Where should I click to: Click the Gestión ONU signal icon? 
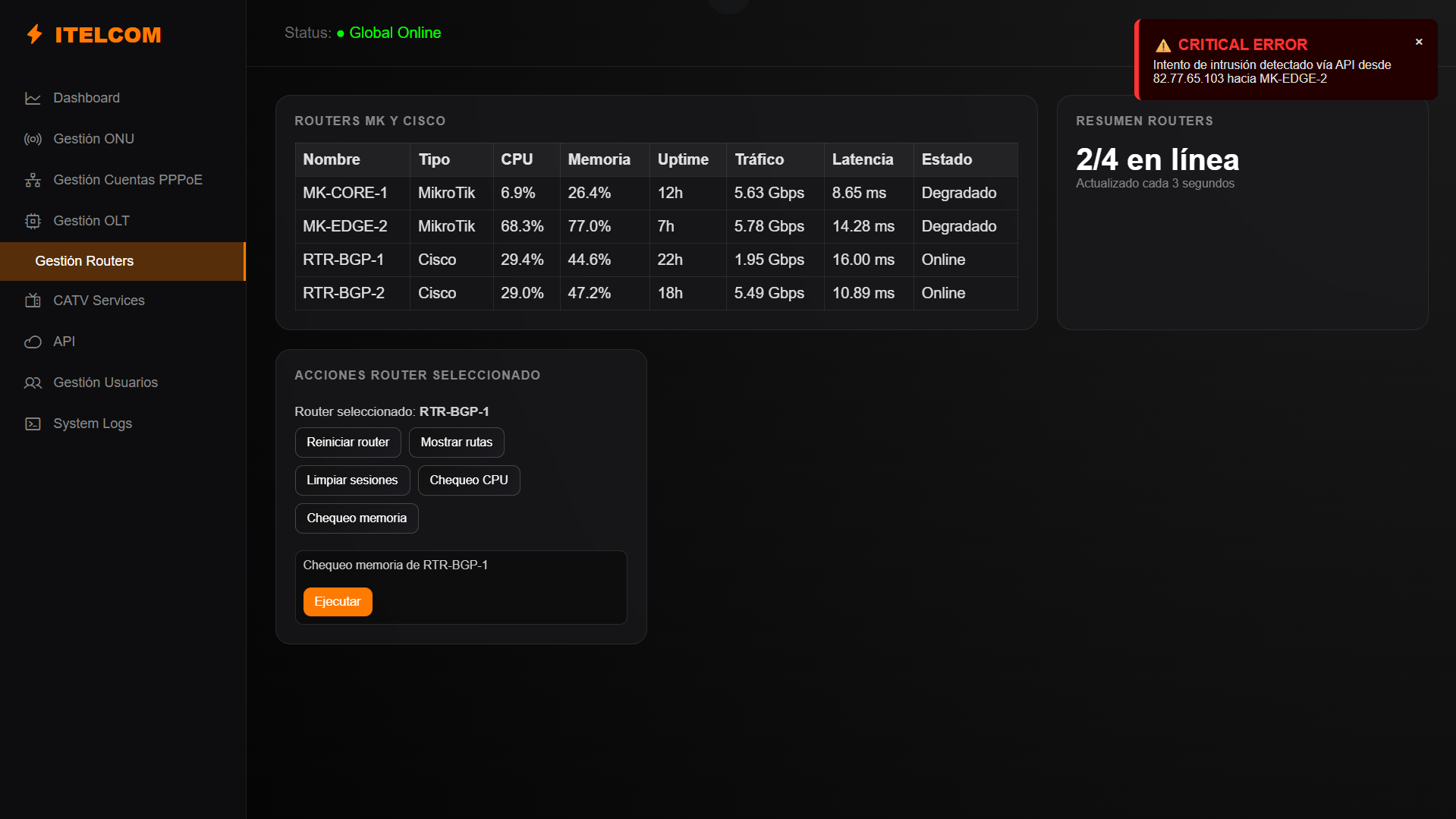click(33, 139)
